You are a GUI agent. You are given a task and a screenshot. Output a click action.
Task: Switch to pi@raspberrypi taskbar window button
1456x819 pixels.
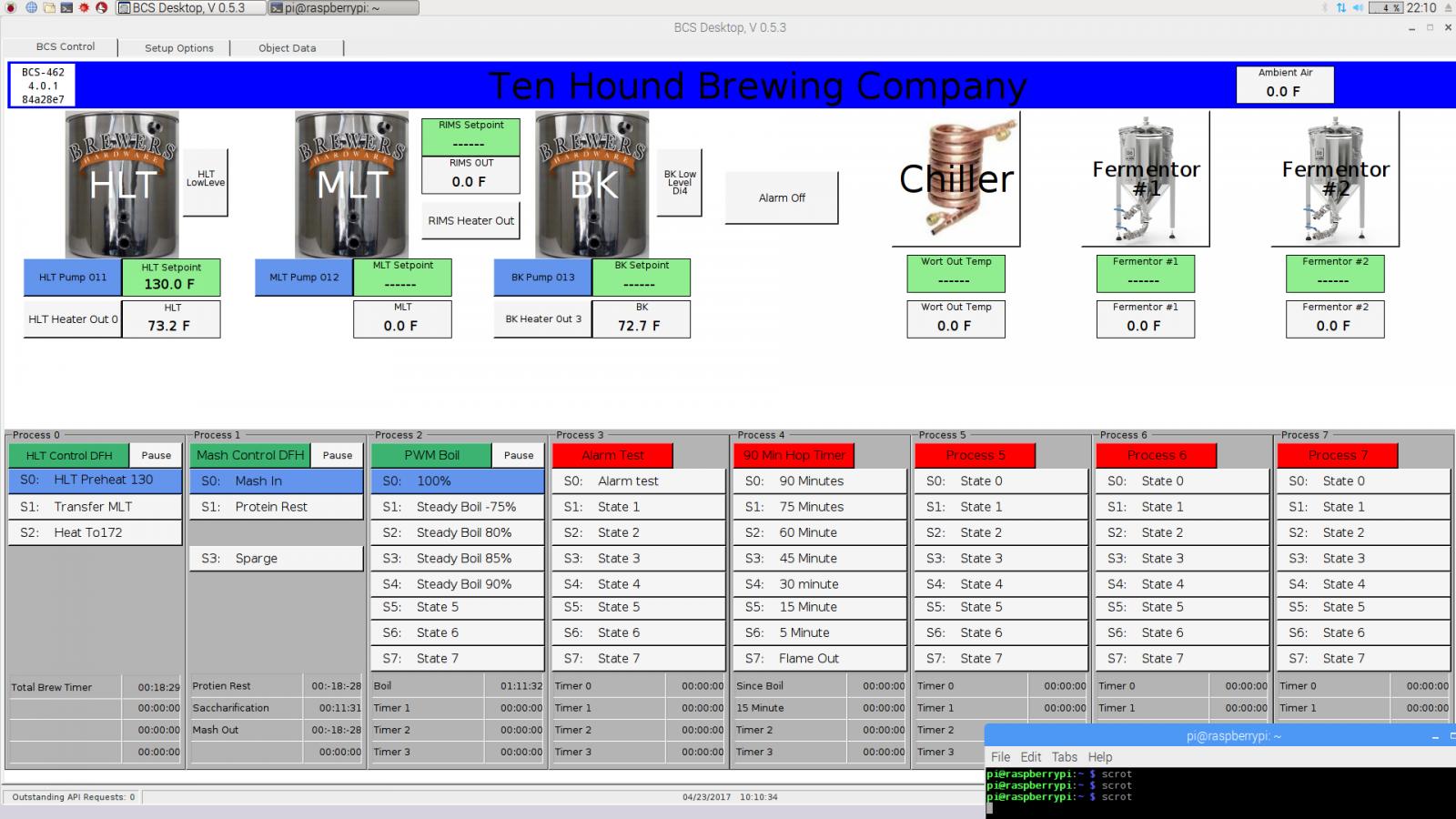click(343, 8)
